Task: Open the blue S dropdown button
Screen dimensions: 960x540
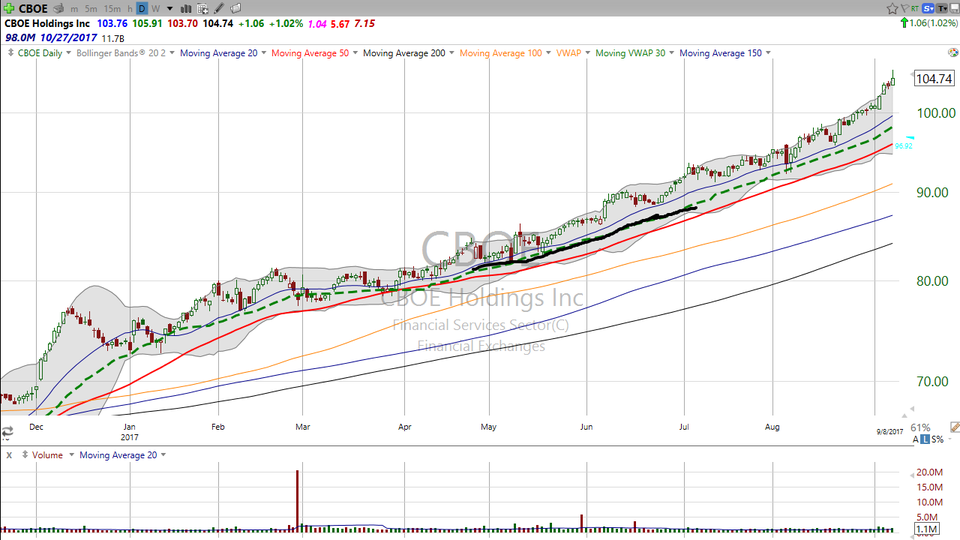Action: point(929,8)
